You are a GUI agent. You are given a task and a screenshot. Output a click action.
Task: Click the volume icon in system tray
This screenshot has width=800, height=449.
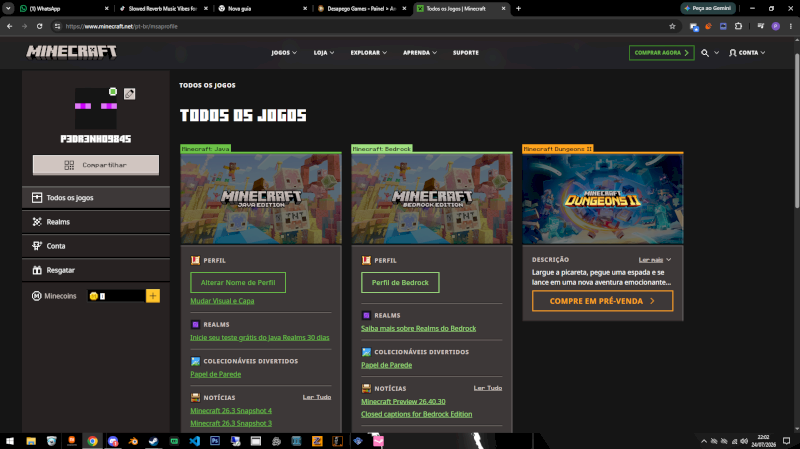(x=744, y=441)
